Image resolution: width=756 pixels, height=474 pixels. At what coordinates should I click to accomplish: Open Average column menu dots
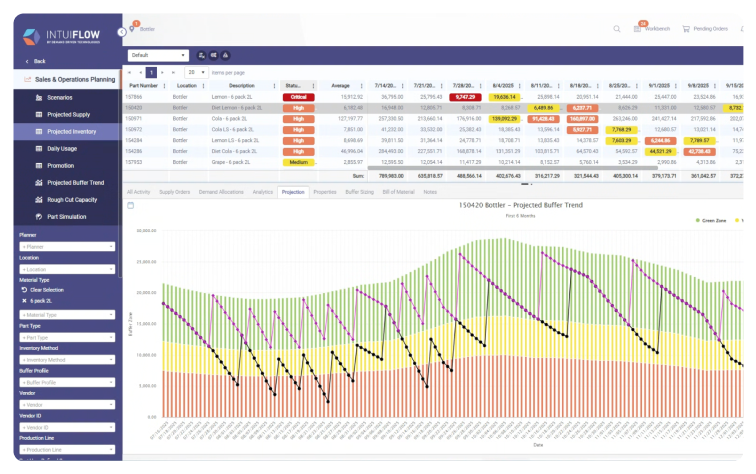[362, 86]
